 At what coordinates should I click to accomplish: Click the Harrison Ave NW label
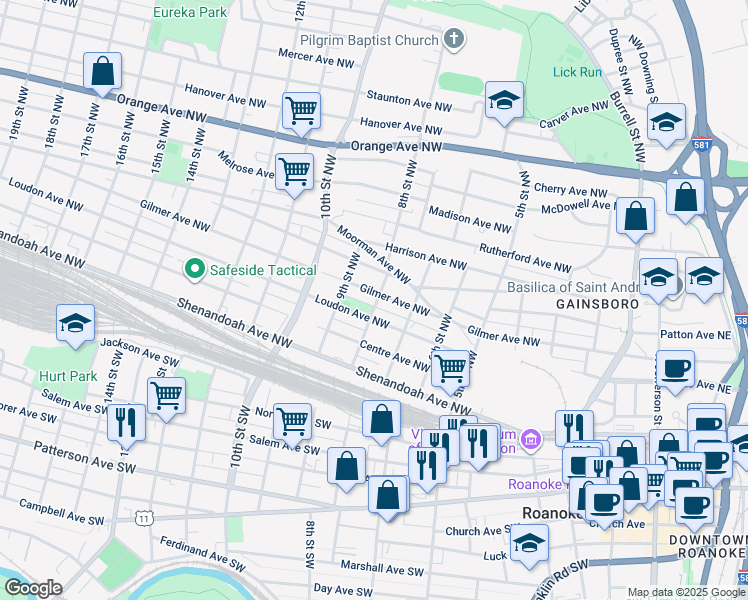(x=426, y=256)
